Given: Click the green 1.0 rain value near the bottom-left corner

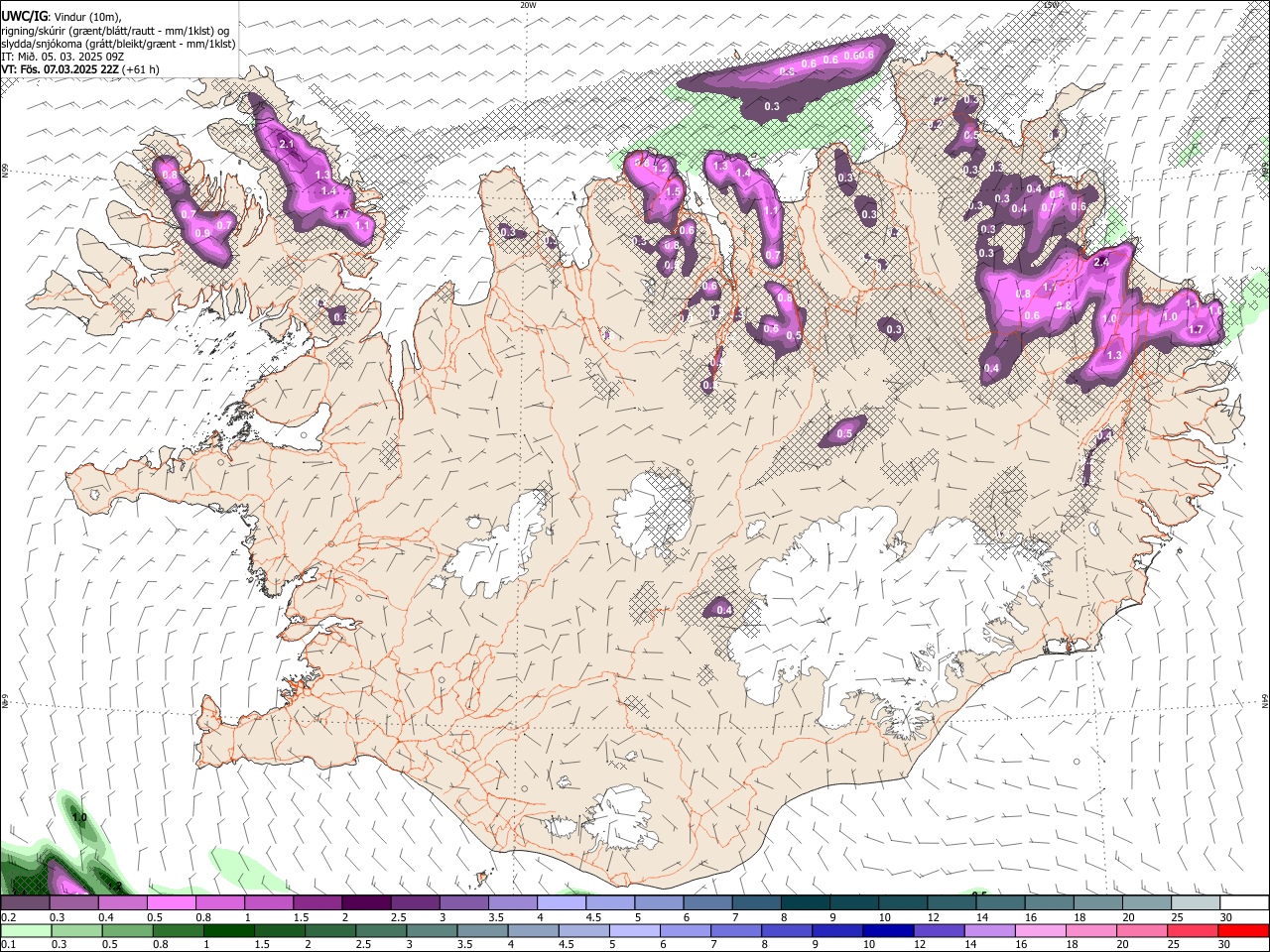Looking at the screenshot, I should click(x=79, y=818).
